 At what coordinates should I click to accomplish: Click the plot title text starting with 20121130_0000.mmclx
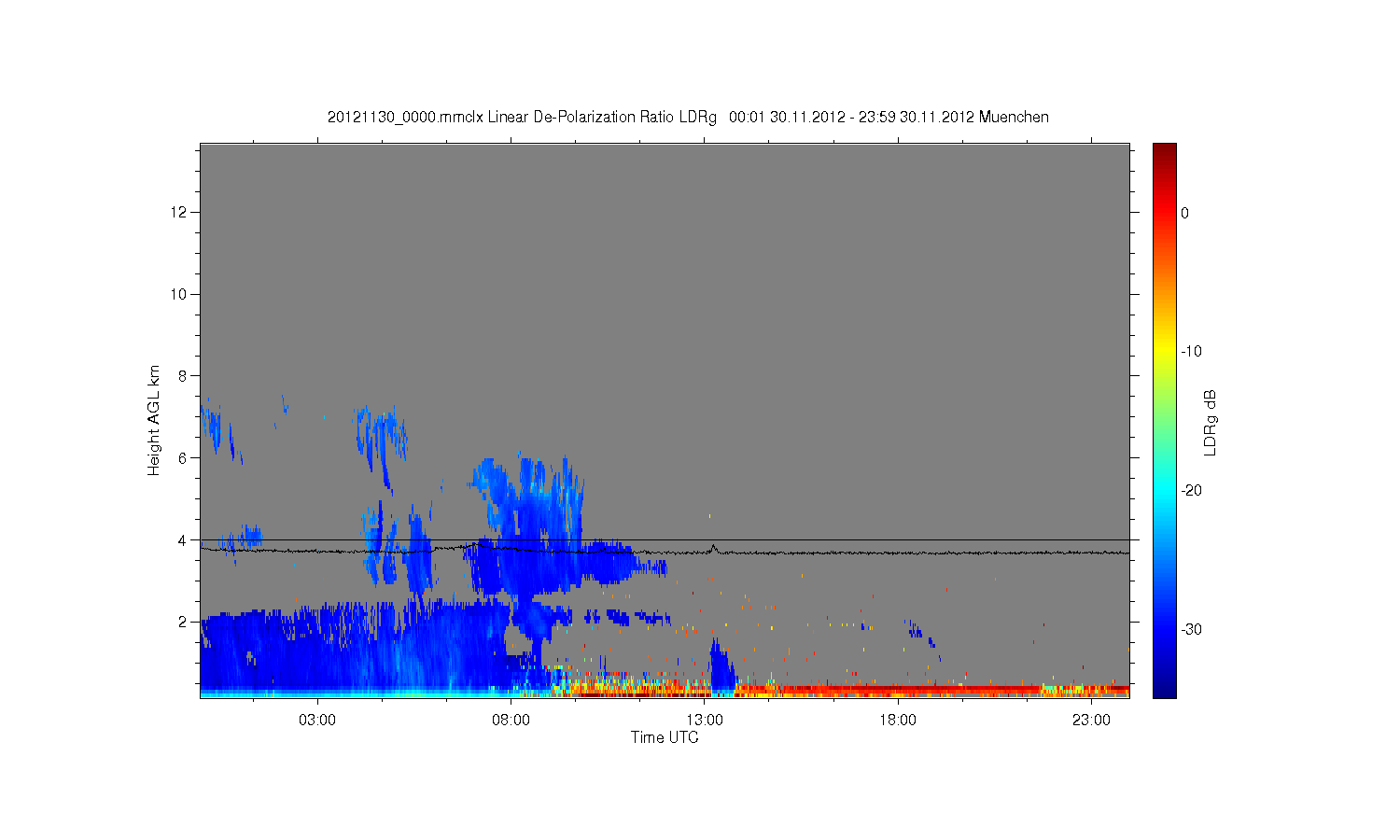(x=688, y=118)
